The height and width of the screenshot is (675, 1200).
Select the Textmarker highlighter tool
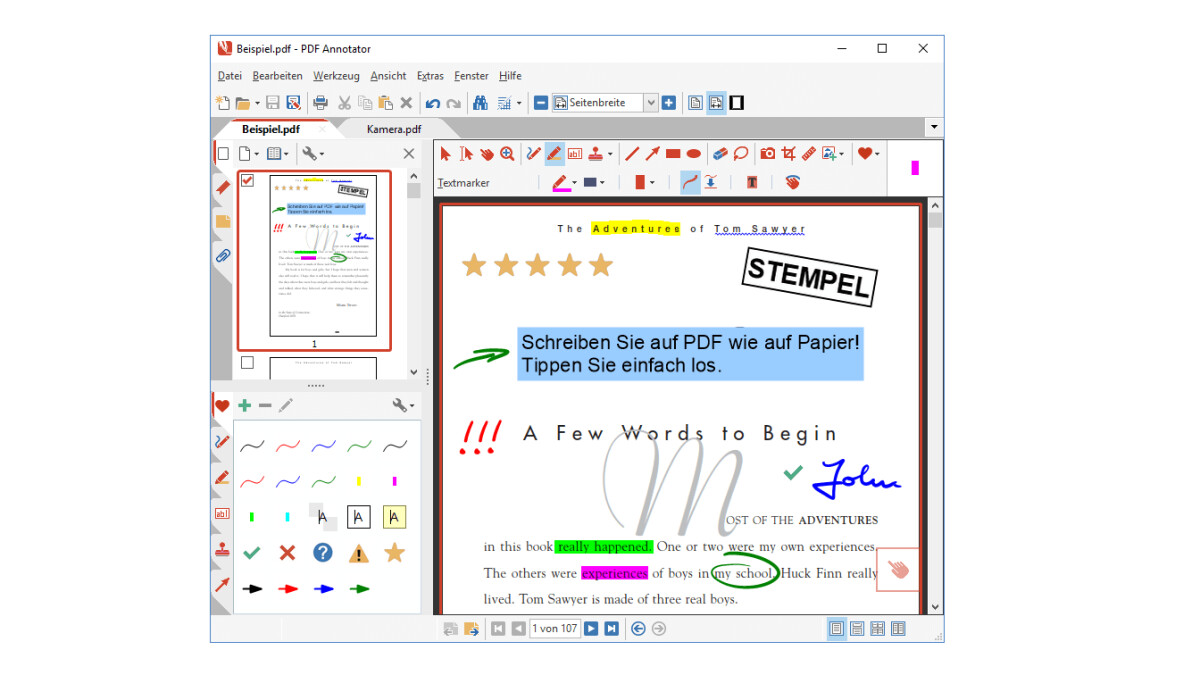click(553, 154)
